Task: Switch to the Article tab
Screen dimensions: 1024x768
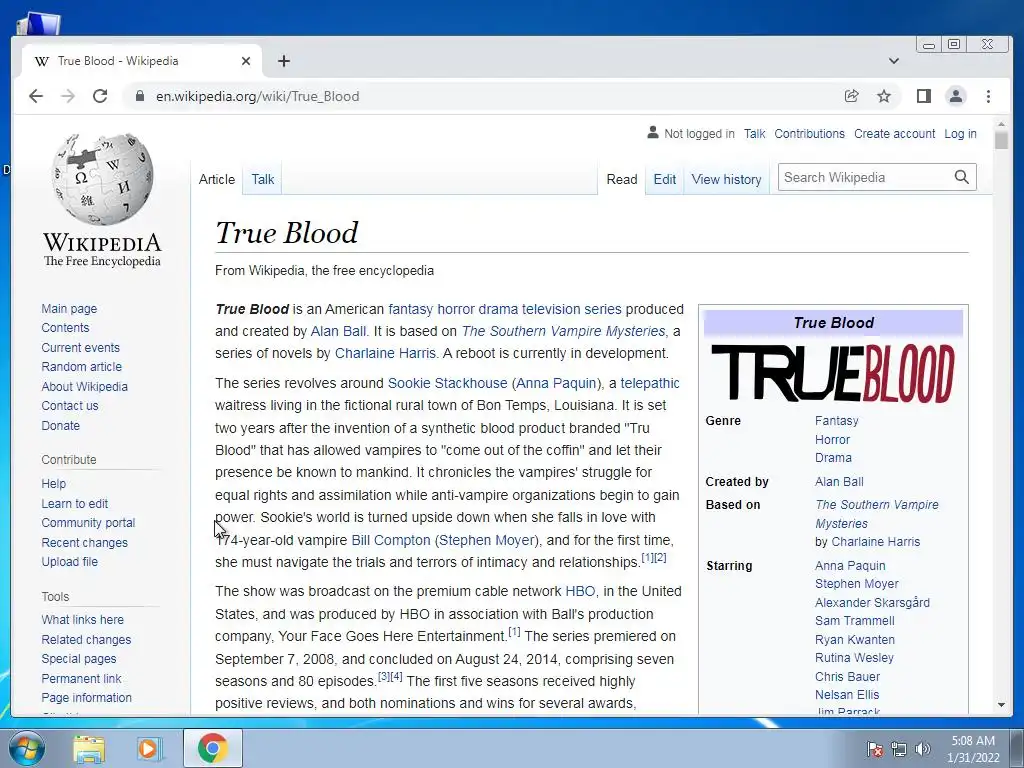Action: click(217, 179)
